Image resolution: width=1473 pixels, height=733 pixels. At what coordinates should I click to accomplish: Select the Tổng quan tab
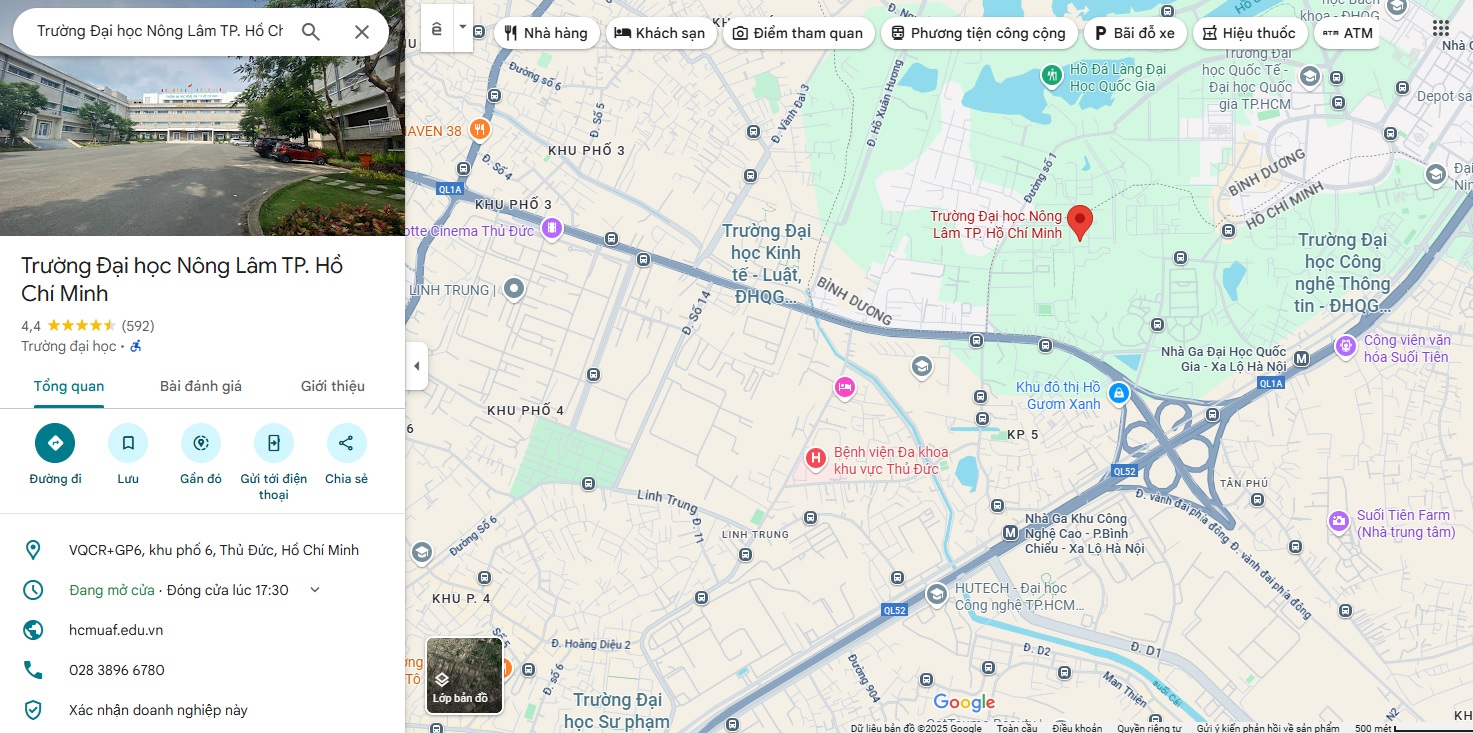click(69, 386)
